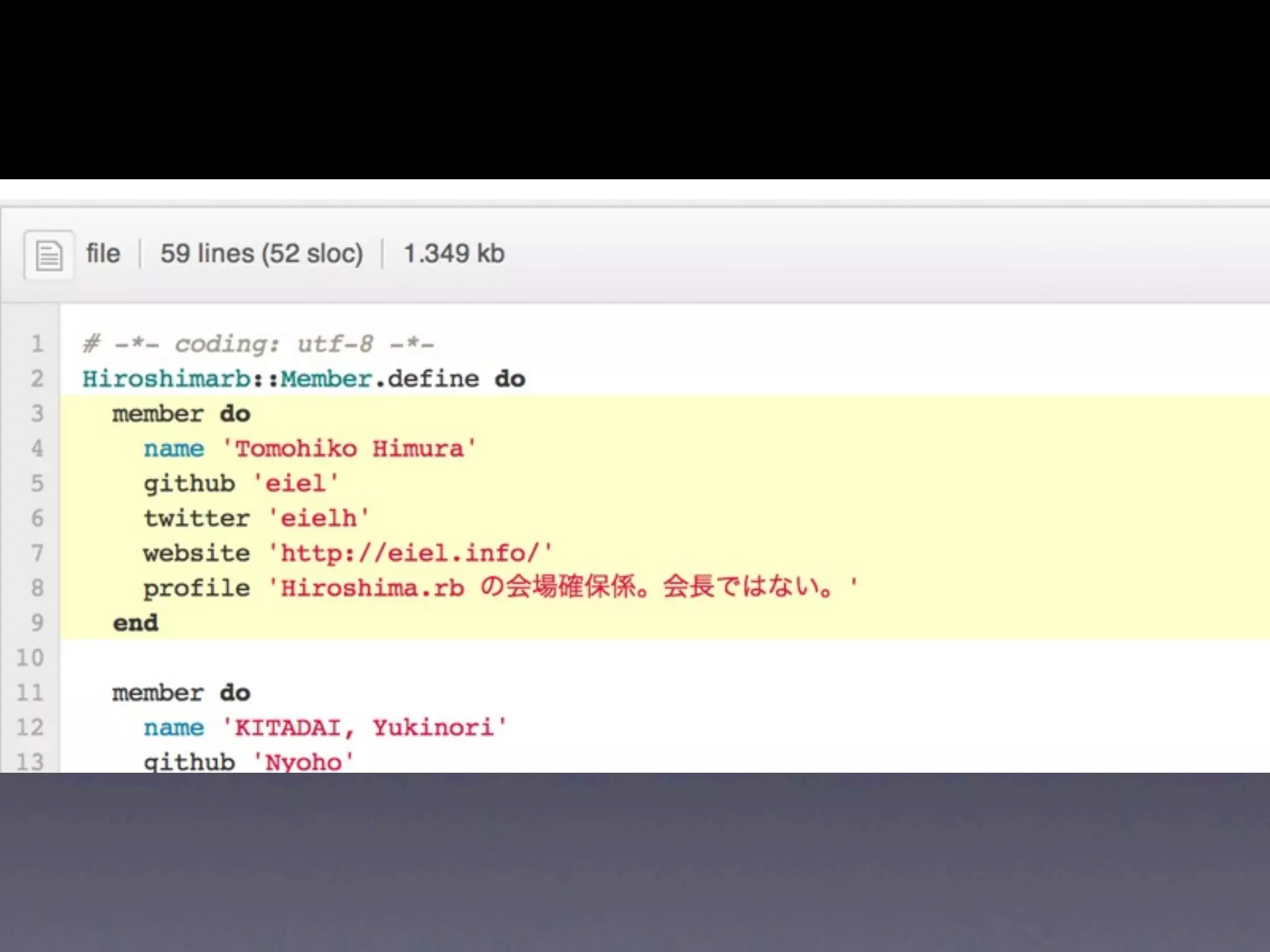Select line number 3 in gutter
The height and width of the screenshot is (952, 1270).
click(37, 413)
